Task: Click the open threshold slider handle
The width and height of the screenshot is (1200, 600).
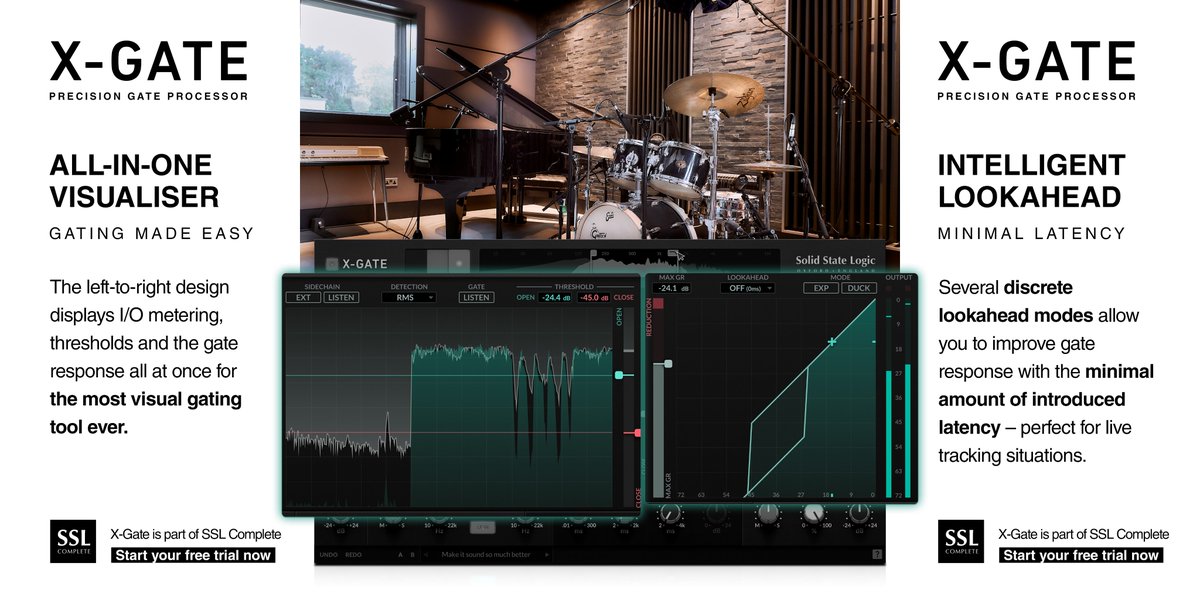Action: (620, 375)
